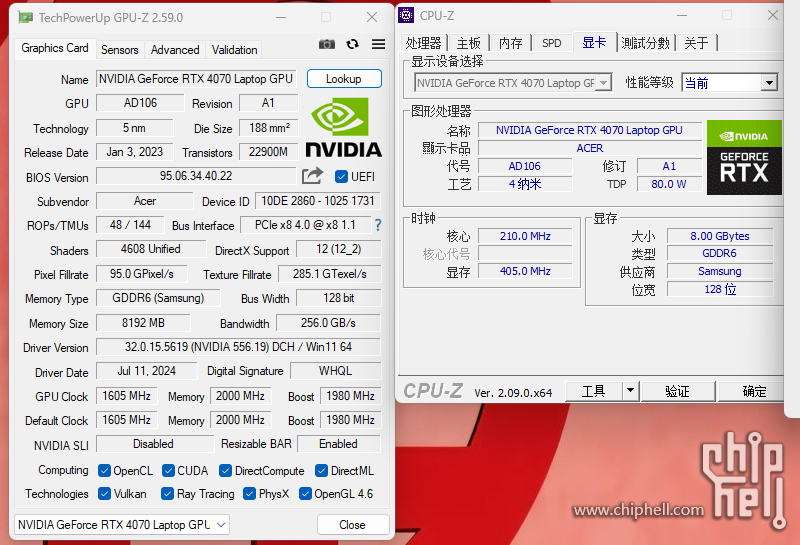This screenshot has width=800, height=545.
Task: Toggle the UEFI checkbox
Action: click(341, 177)
